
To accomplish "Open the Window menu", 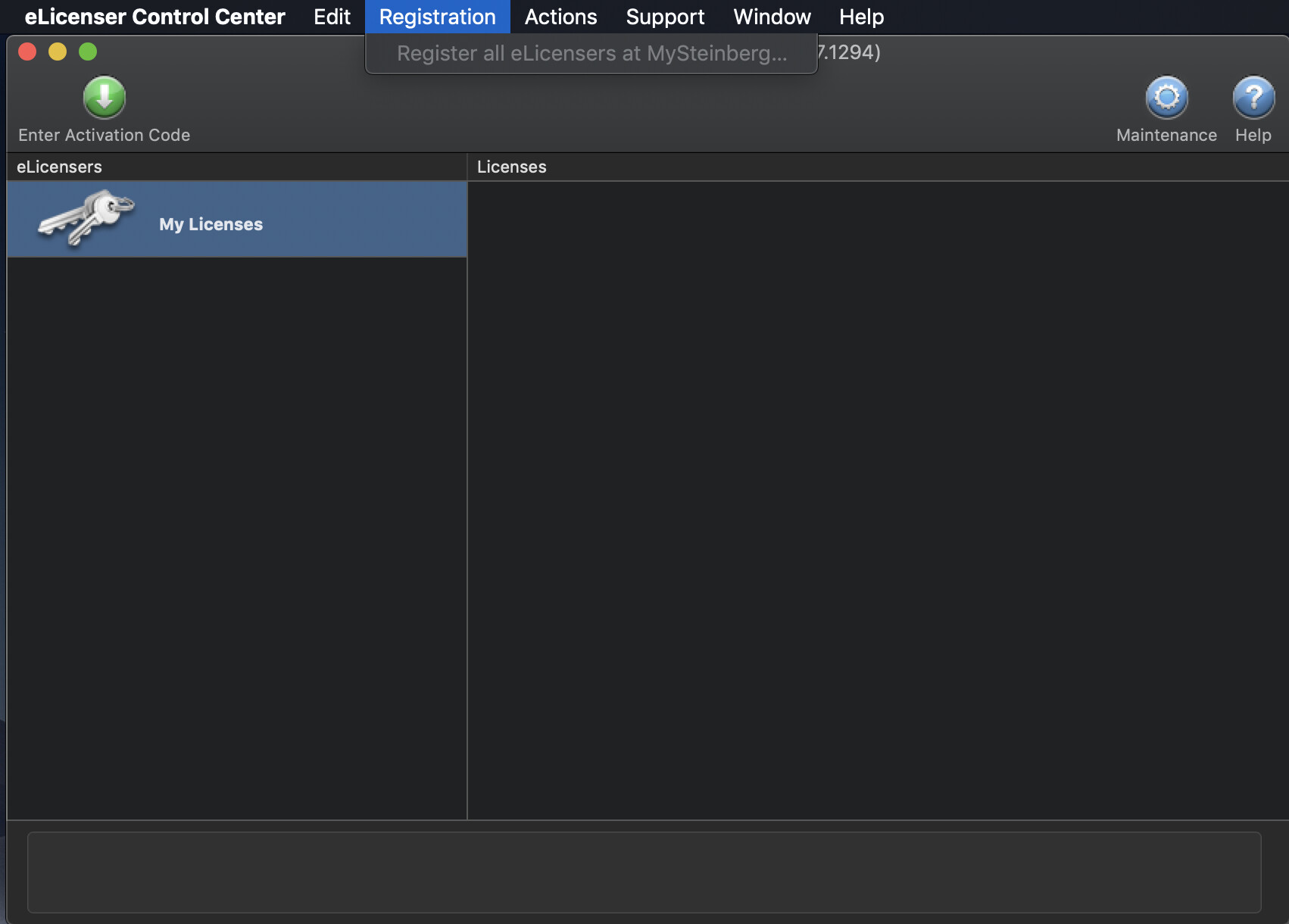I will coord(771,16).
